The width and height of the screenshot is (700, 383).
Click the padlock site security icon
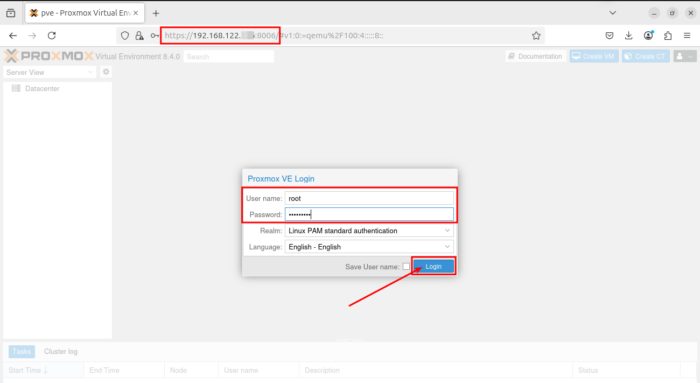click(x=140, y=36)
